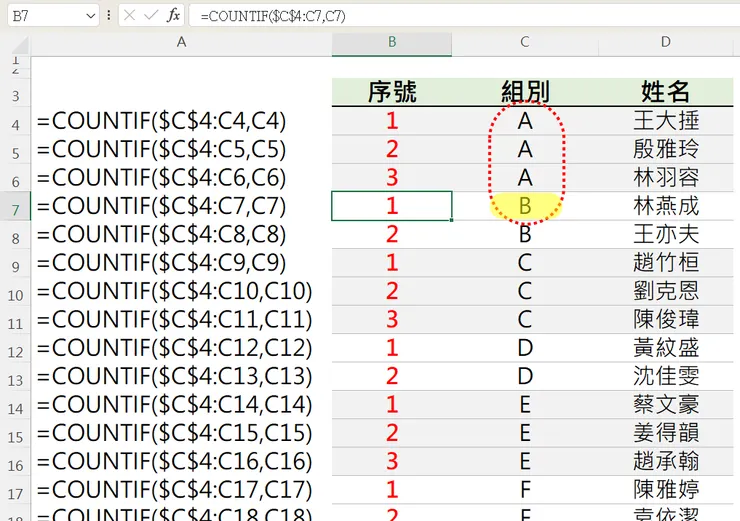Viewport: 740px width, 521px height.
Task: Select the highlighted B cell in group column
Action: click(525, 206)
